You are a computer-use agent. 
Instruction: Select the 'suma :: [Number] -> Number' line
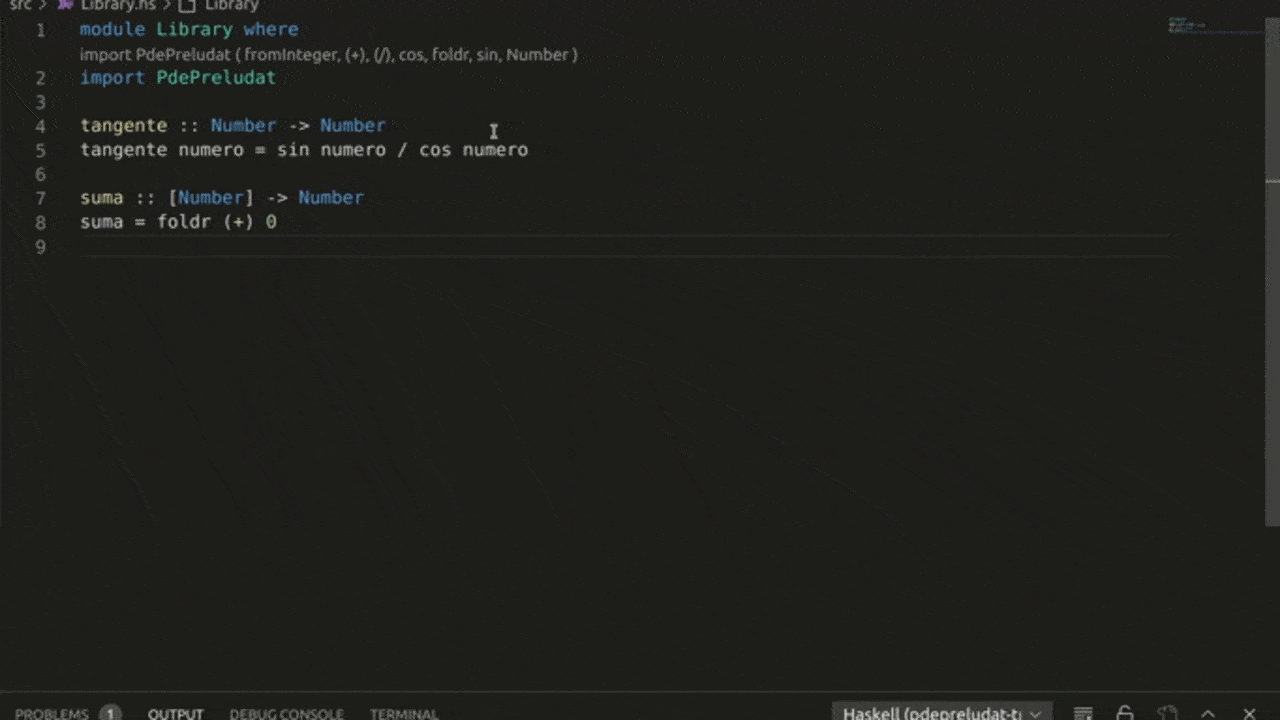pyautogui.click(x=222, y=197)
